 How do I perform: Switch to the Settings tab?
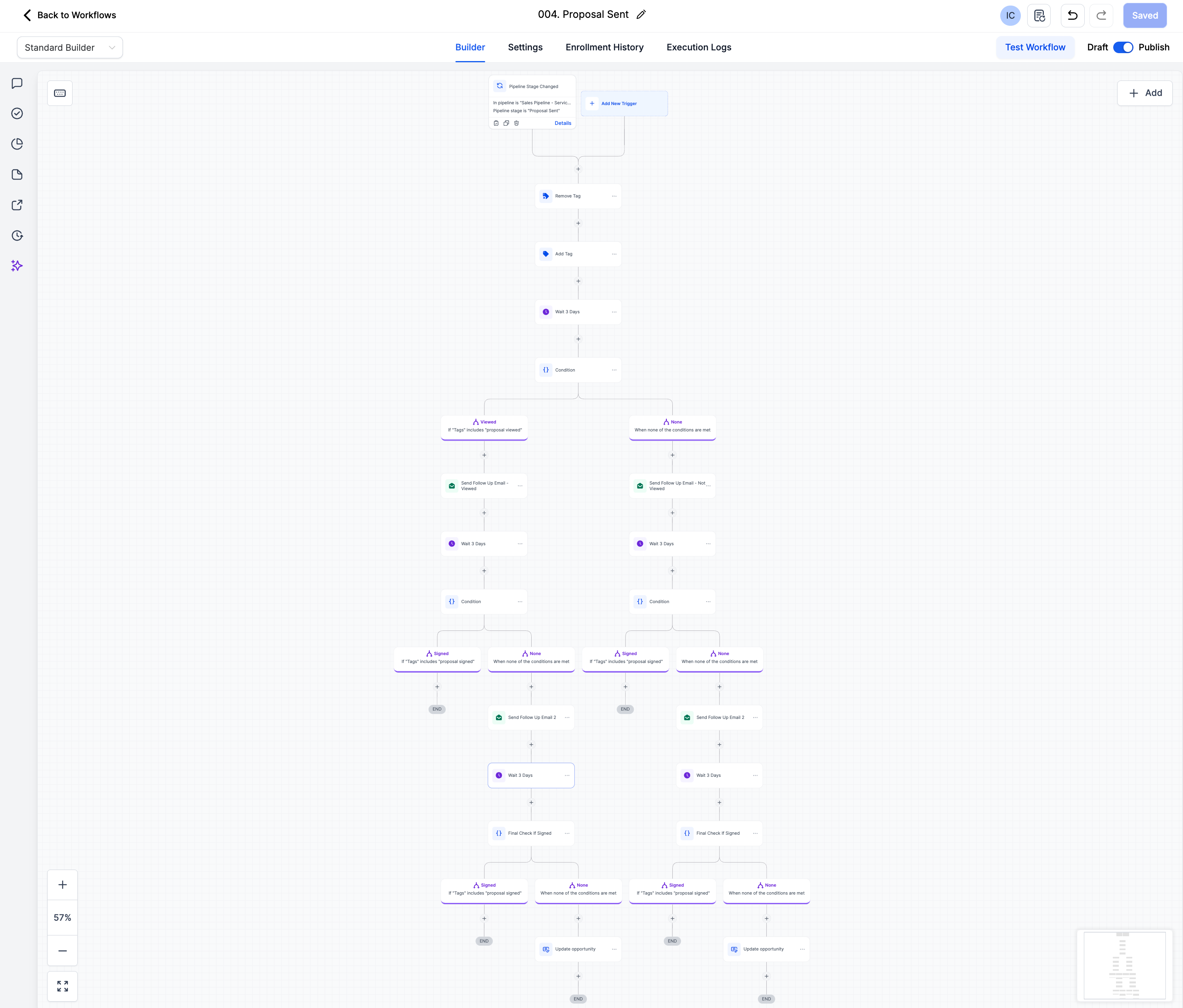pyautogui.click(x=525, y=48)
